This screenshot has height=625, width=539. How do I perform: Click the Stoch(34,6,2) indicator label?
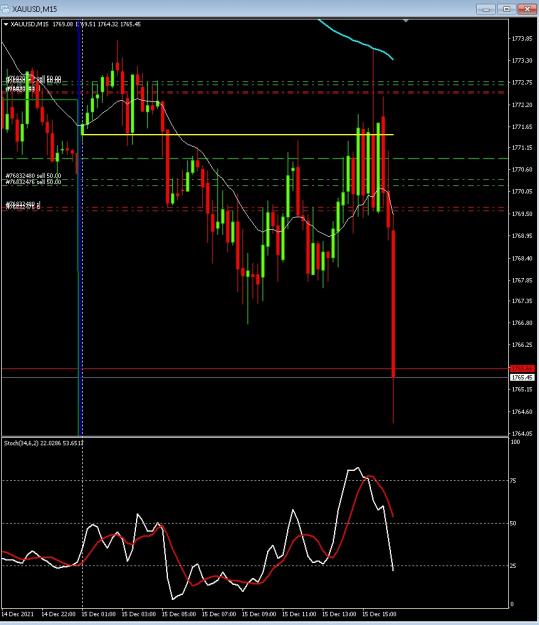pyautogui.click(x=44, y=443)
